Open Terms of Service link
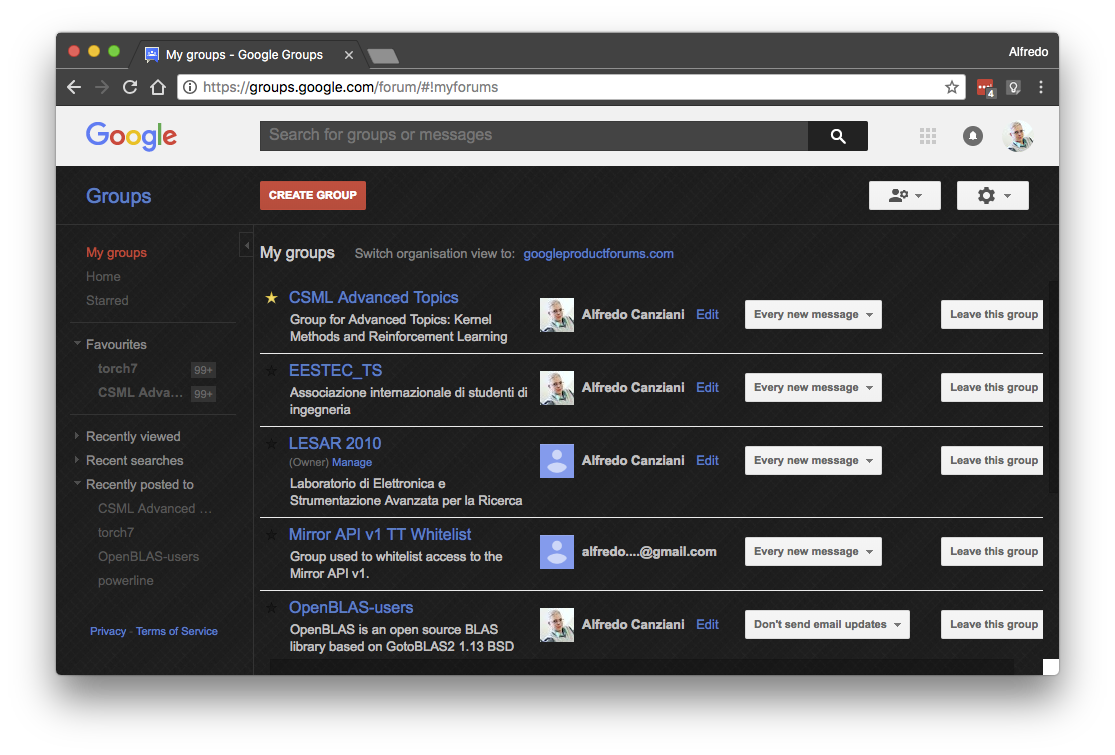The image size is (1115, 755). pyautogui.click(x=176, y=631)
